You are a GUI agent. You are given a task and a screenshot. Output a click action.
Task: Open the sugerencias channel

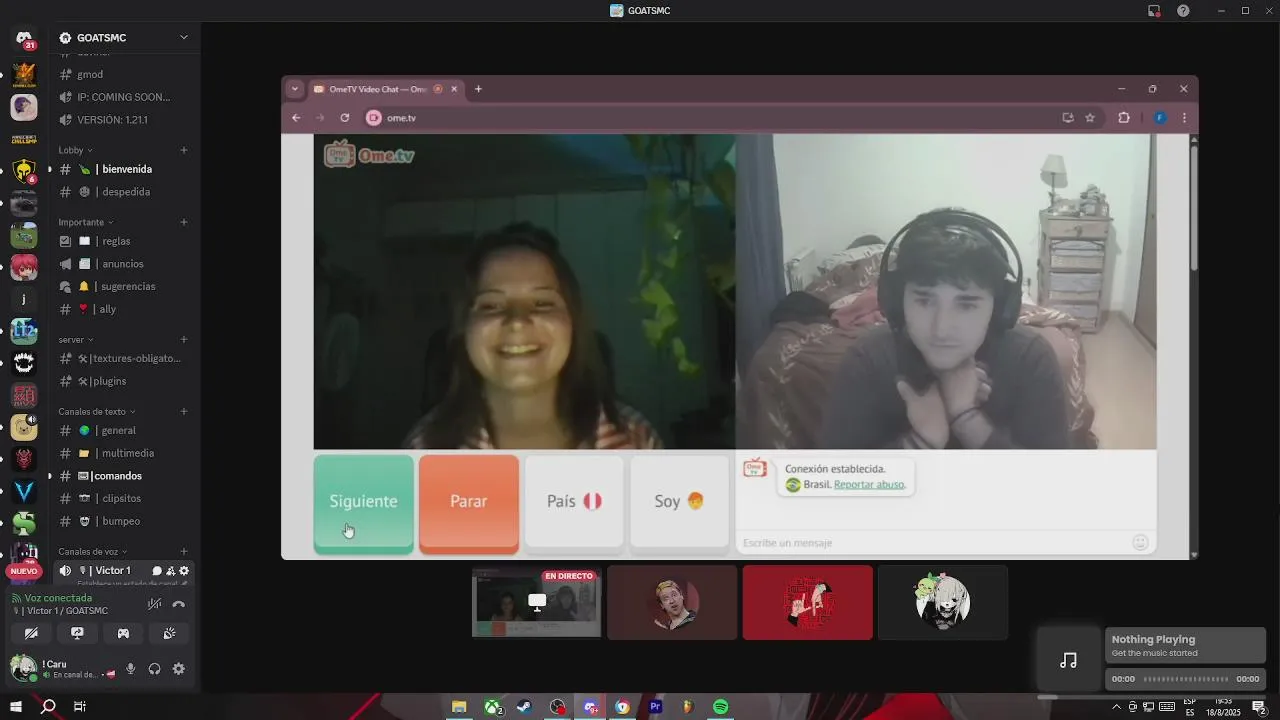[123, 286]
